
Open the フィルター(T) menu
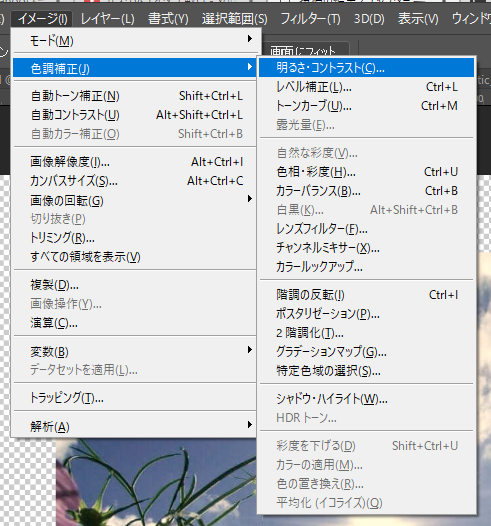[310, 19]
